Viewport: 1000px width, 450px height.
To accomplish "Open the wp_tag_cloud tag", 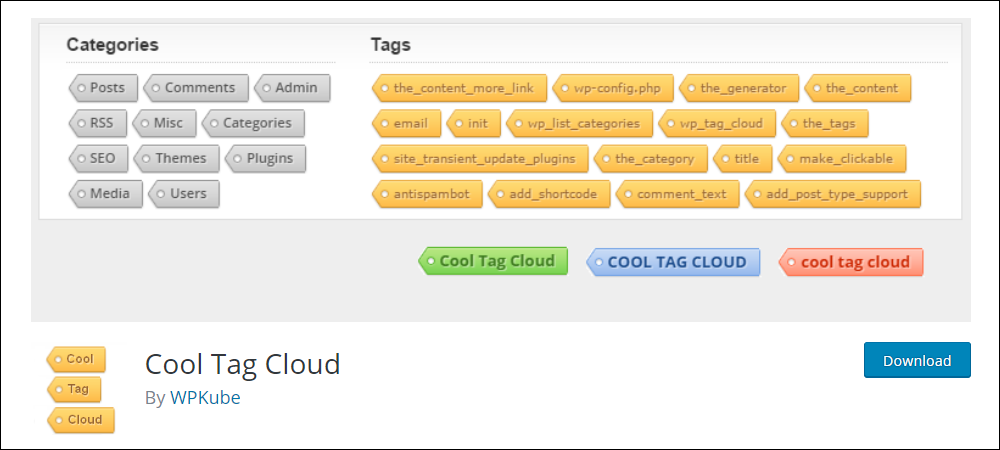I will pos(717,123).
